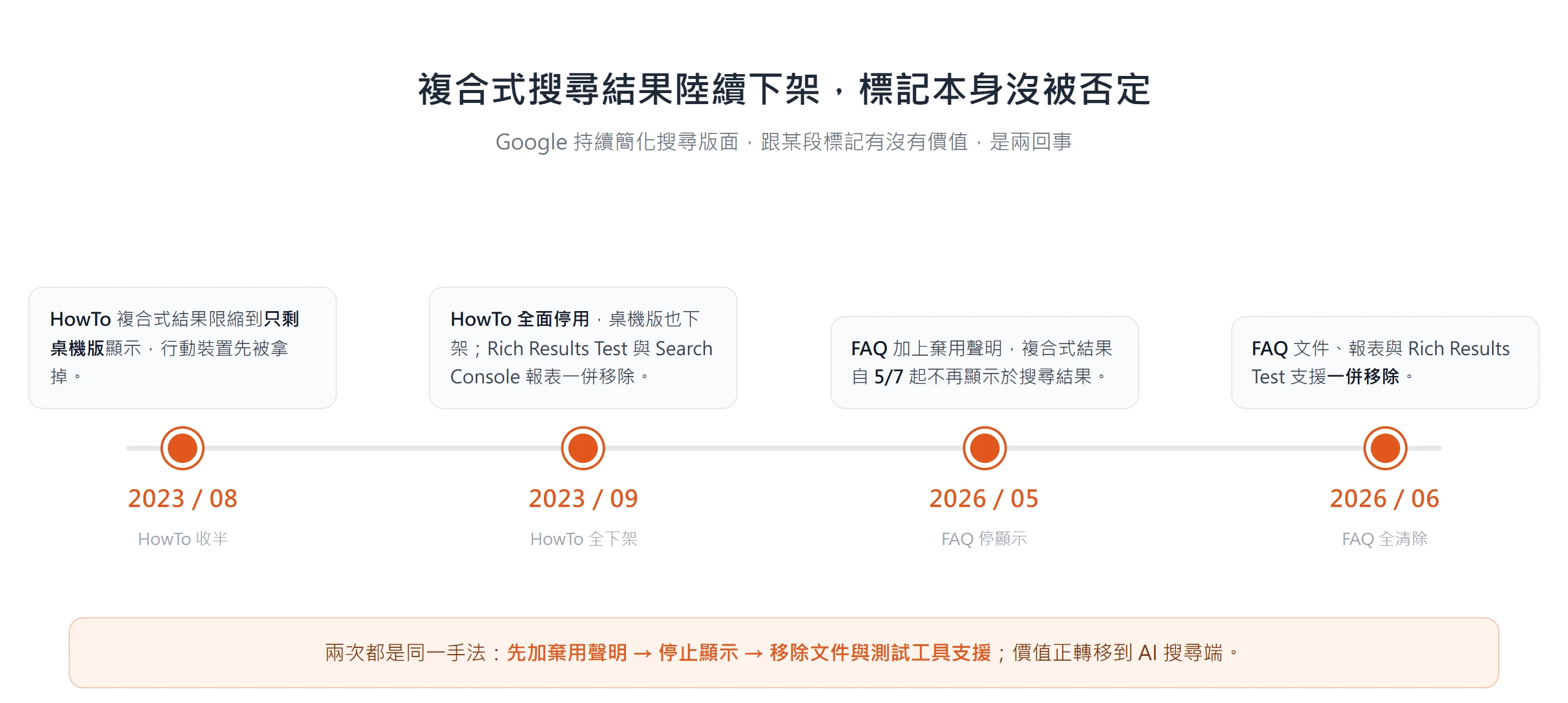Viewport: 1568px width, 703px height.
Task: Click the orange summary text 先加棄用聲明
Action: coord(567,653)
